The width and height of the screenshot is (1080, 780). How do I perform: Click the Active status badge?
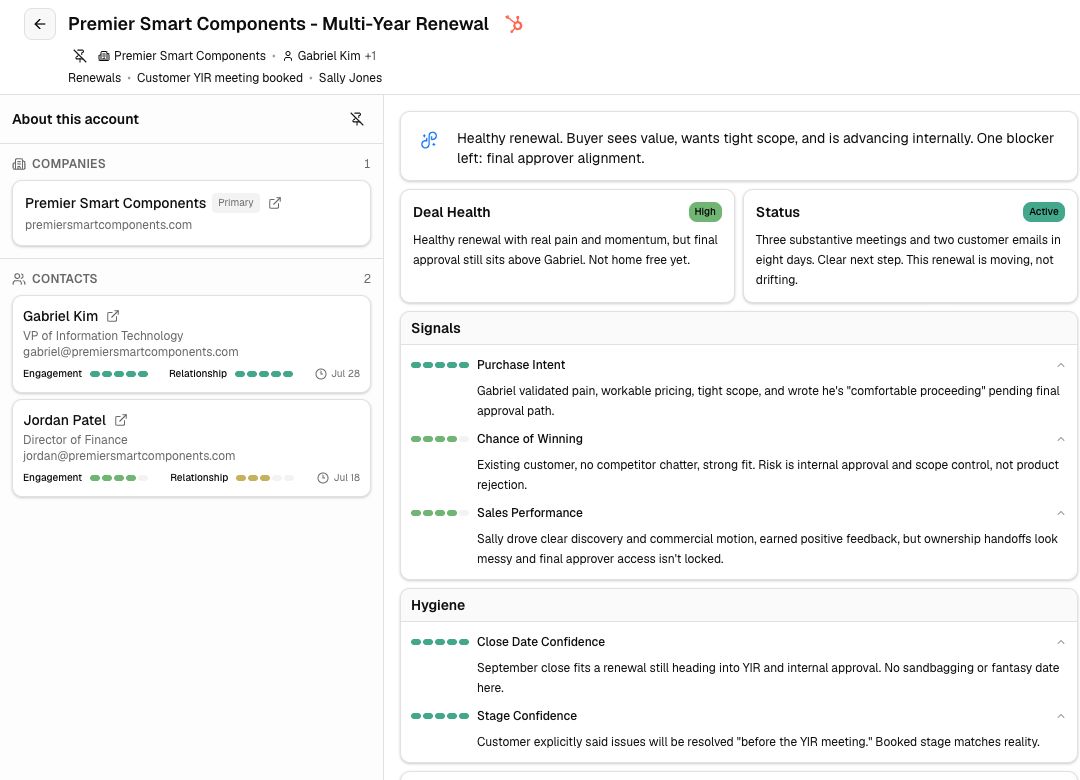1043,212
